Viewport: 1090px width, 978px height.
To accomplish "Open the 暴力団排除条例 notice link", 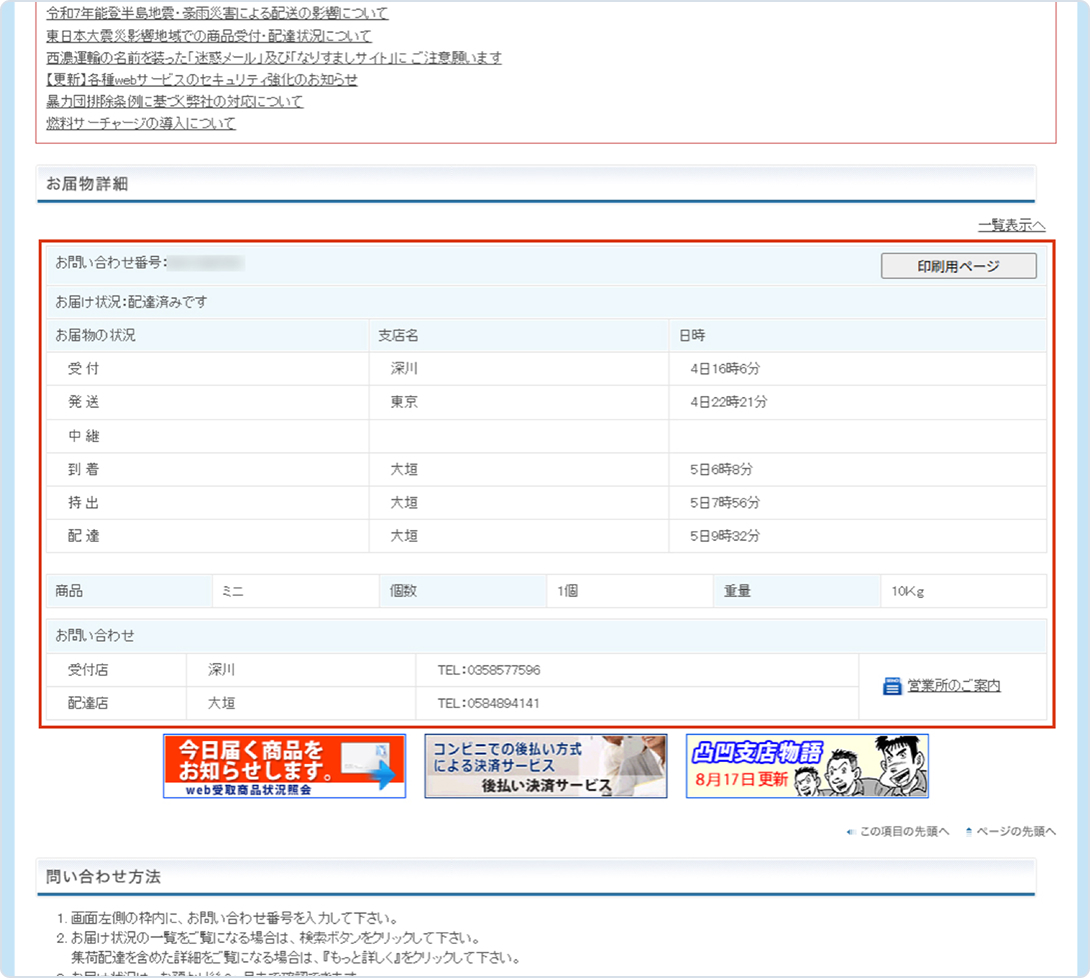I will tap(174, 101).
